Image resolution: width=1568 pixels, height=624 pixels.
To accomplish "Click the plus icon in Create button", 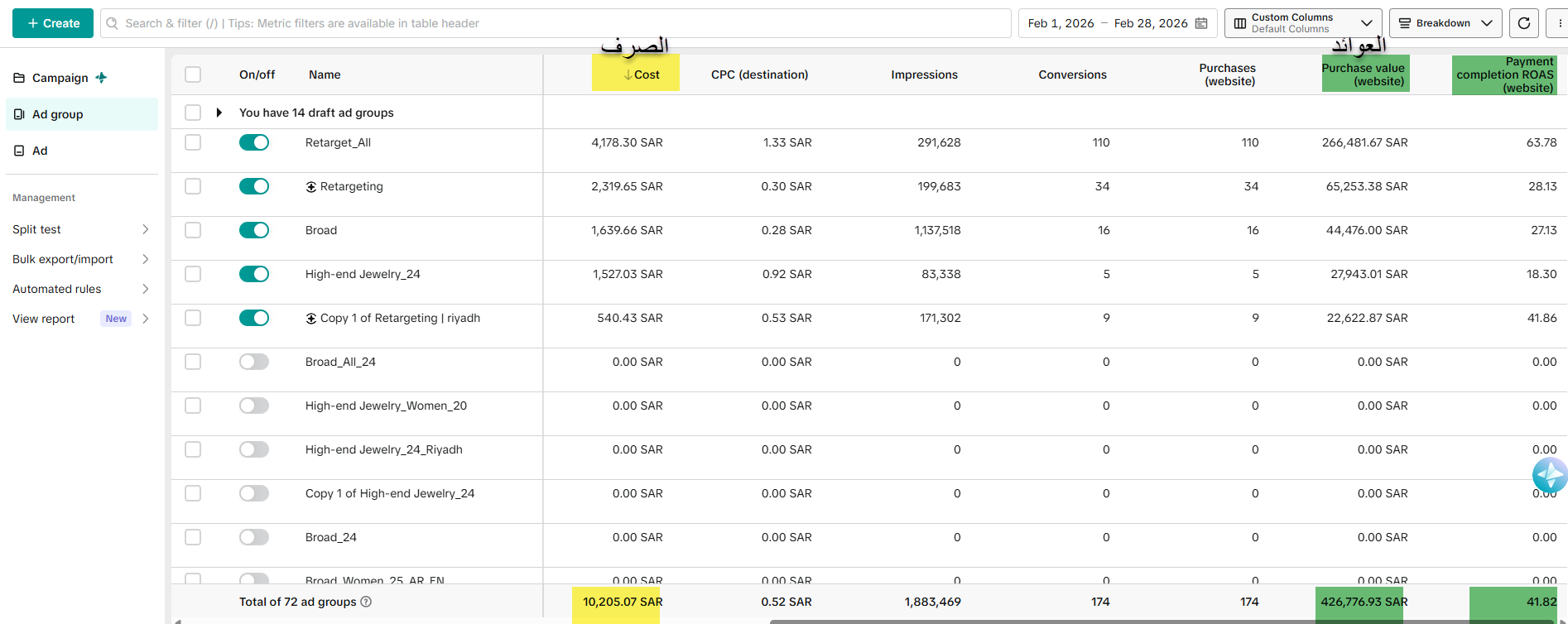I will click(33, 23).
